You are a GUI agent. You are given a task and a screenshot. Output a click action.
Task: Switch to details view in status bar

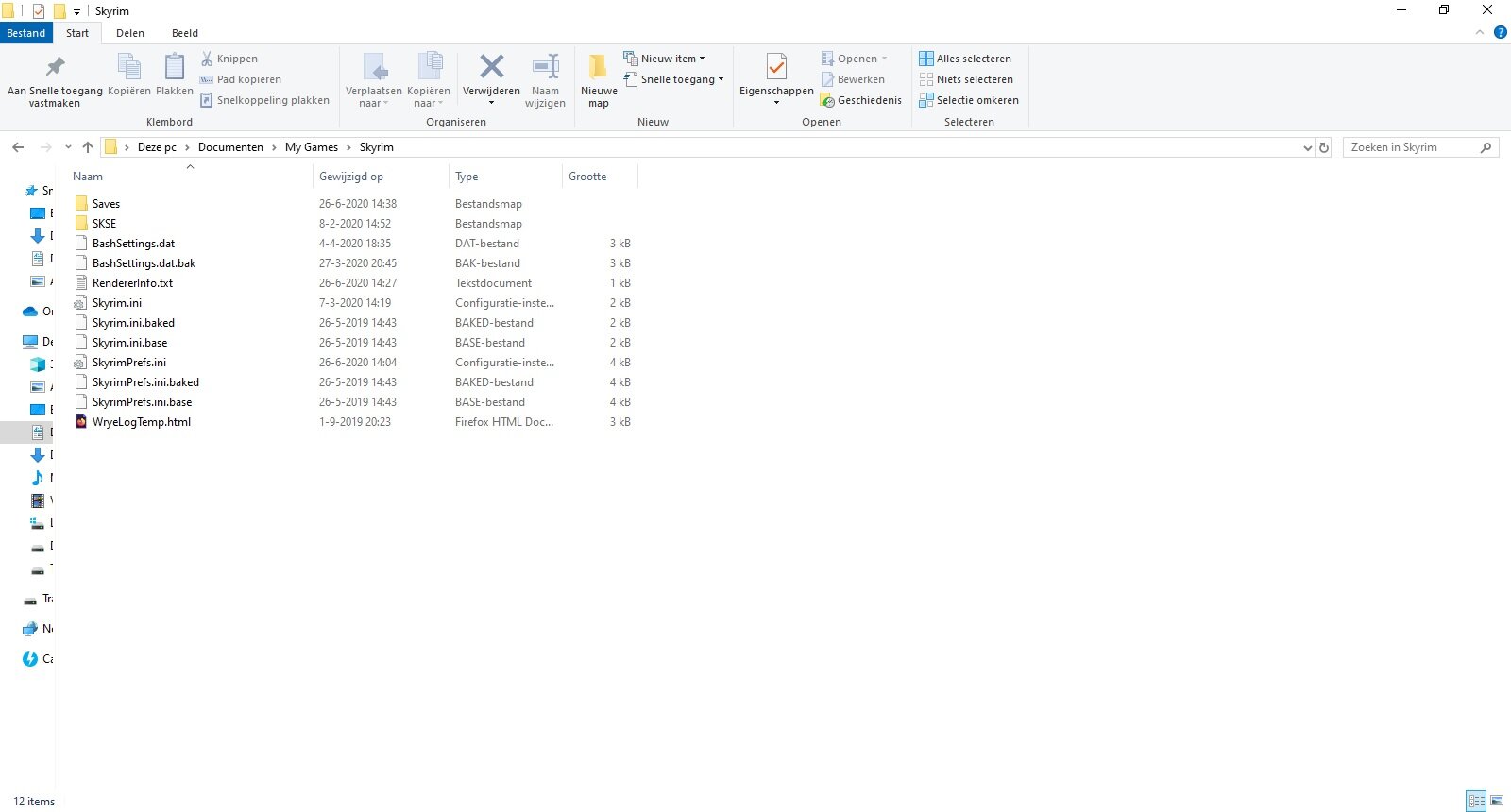(1477, 801)
